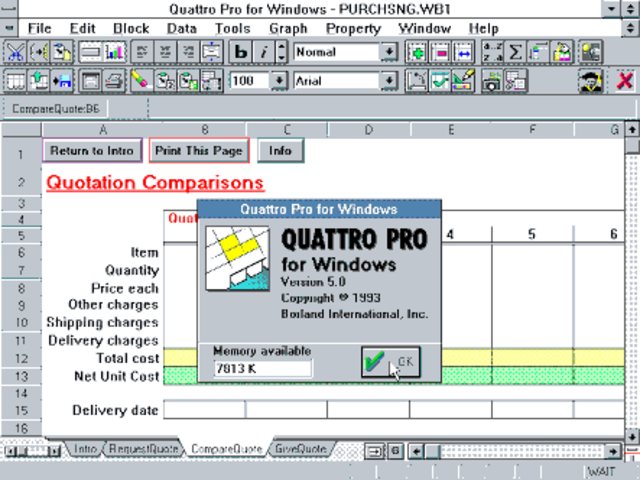Image resolution: width=640 pixels, height=480 pixels.
Task: Click the Return to Intro button
Action: click(x=92, y=151)
